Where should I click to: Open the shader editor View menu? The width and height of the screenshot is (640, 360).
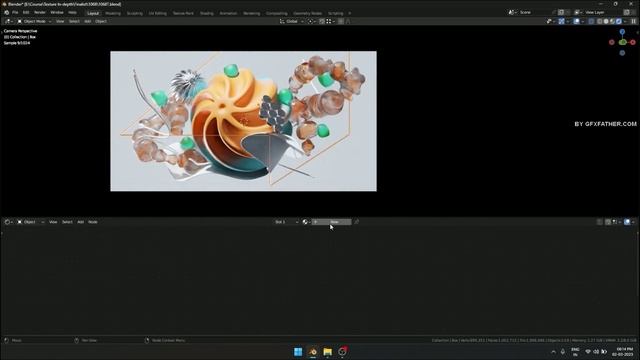[x=53, y=222]
